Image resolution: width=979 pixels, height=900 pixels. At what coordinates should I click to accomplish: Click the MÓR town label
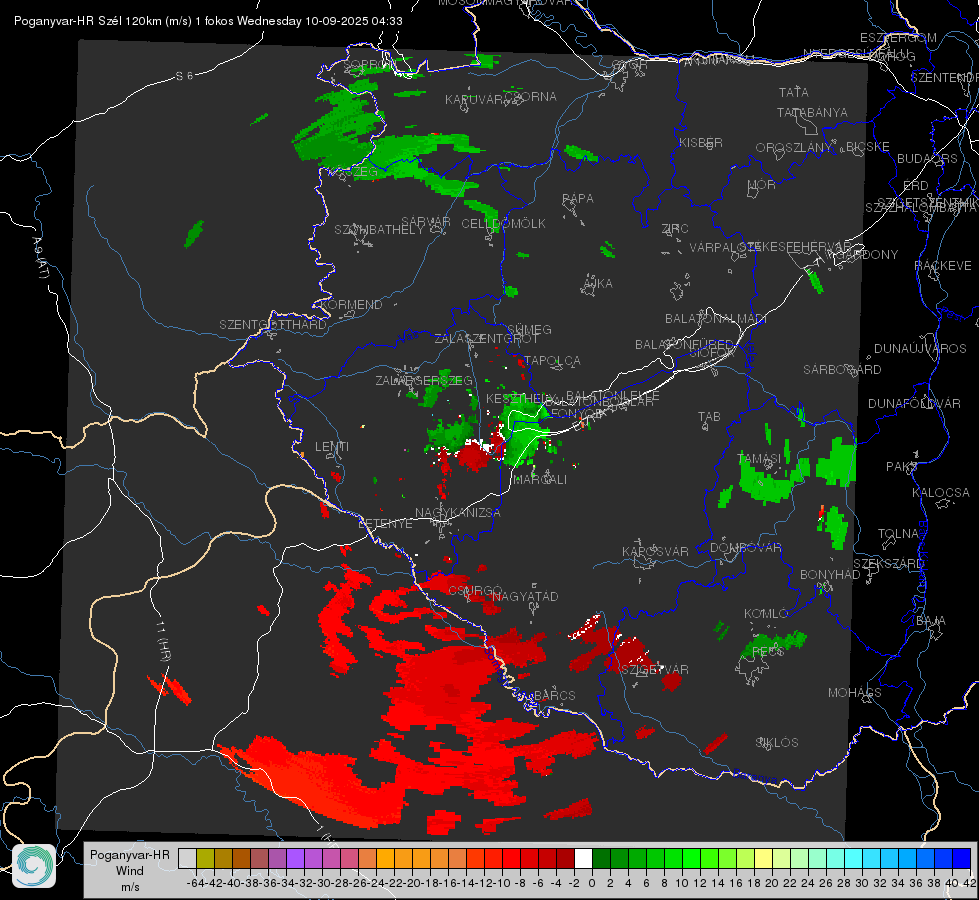(x=762, y=184)
